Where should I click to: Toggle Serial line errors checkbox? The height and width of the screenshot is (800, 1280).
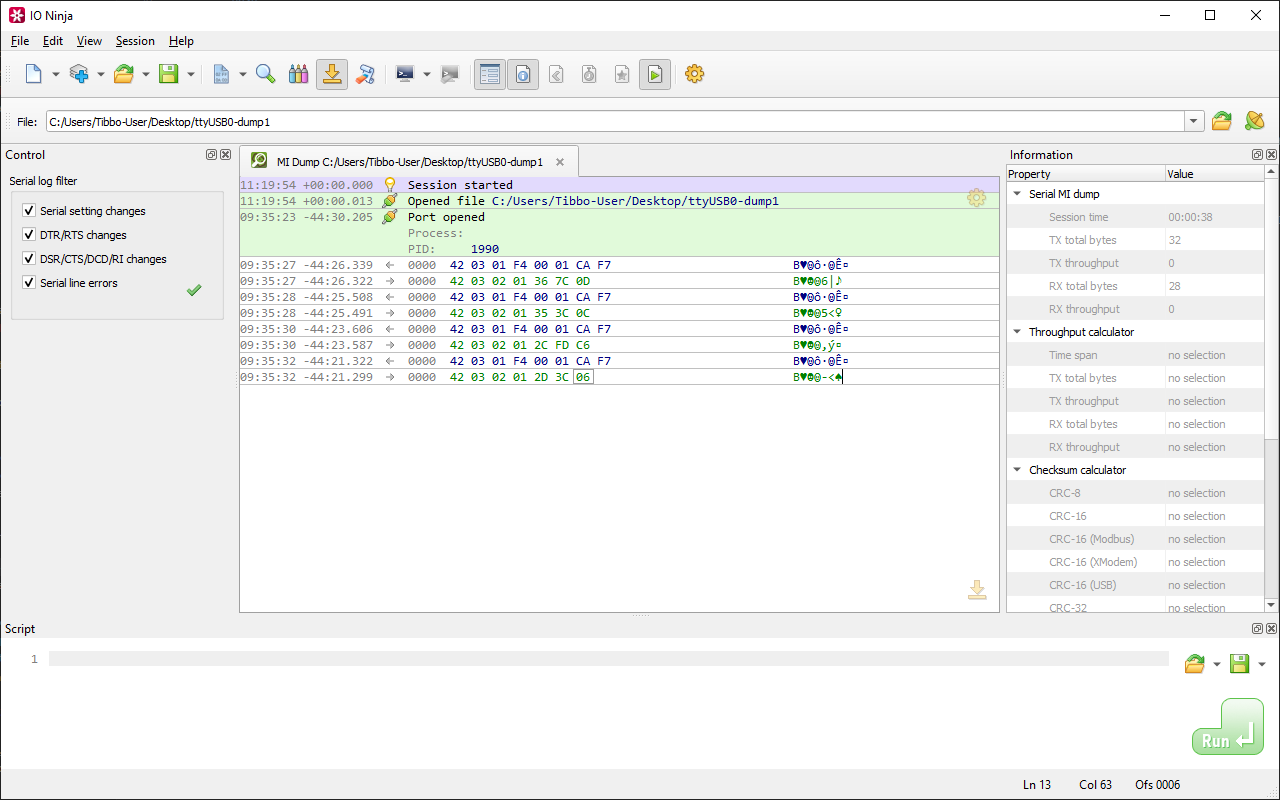[29, 283]
